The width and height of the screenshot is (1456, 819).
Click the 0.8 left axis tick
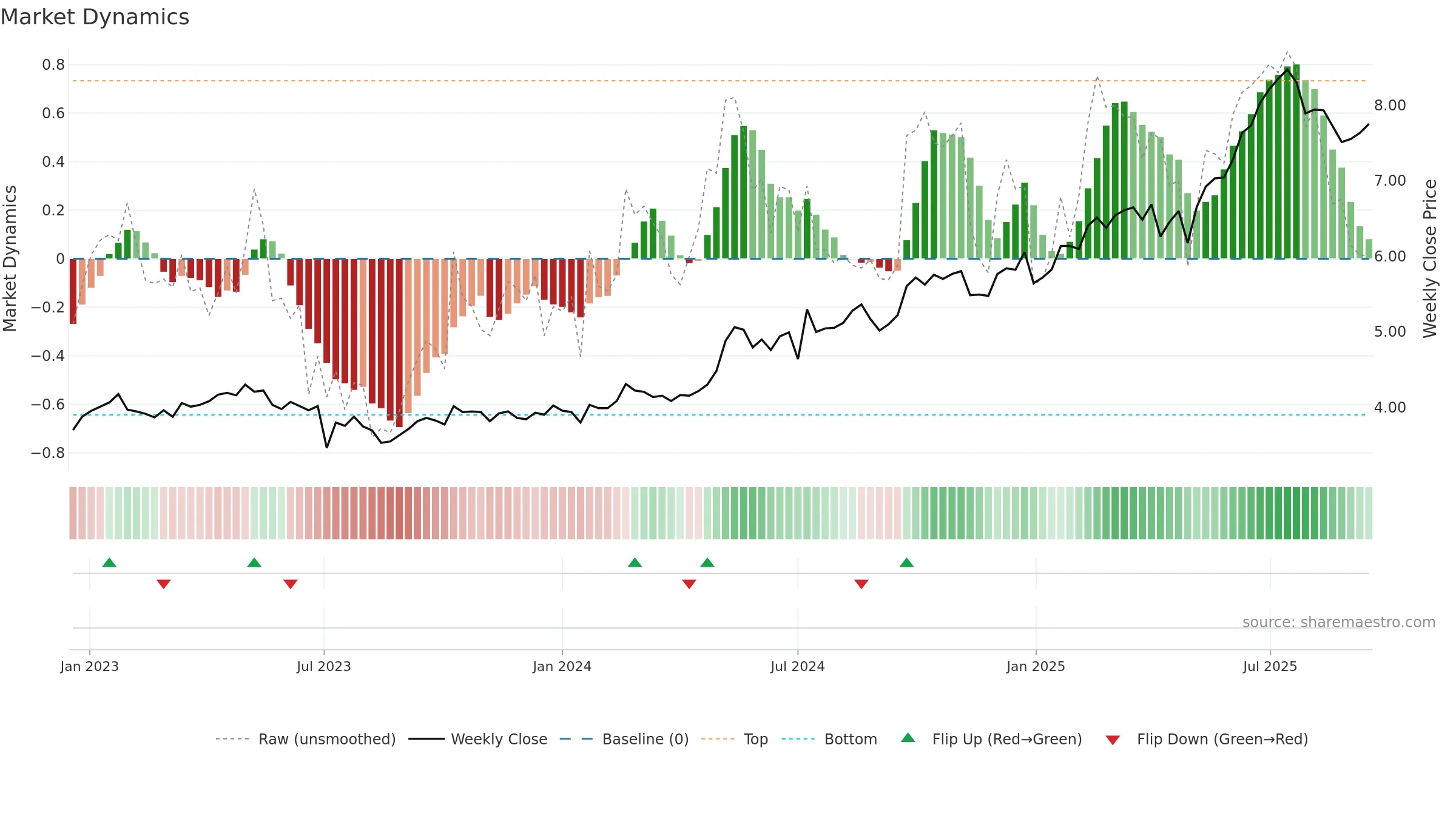(x=53, y=65)
